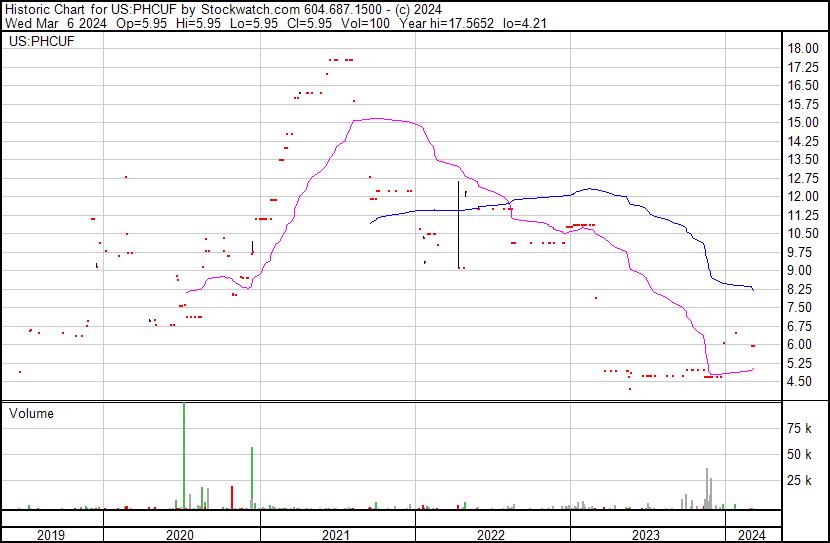
Task: Select the 4.50 price axis label
Action: click(799, 382)
